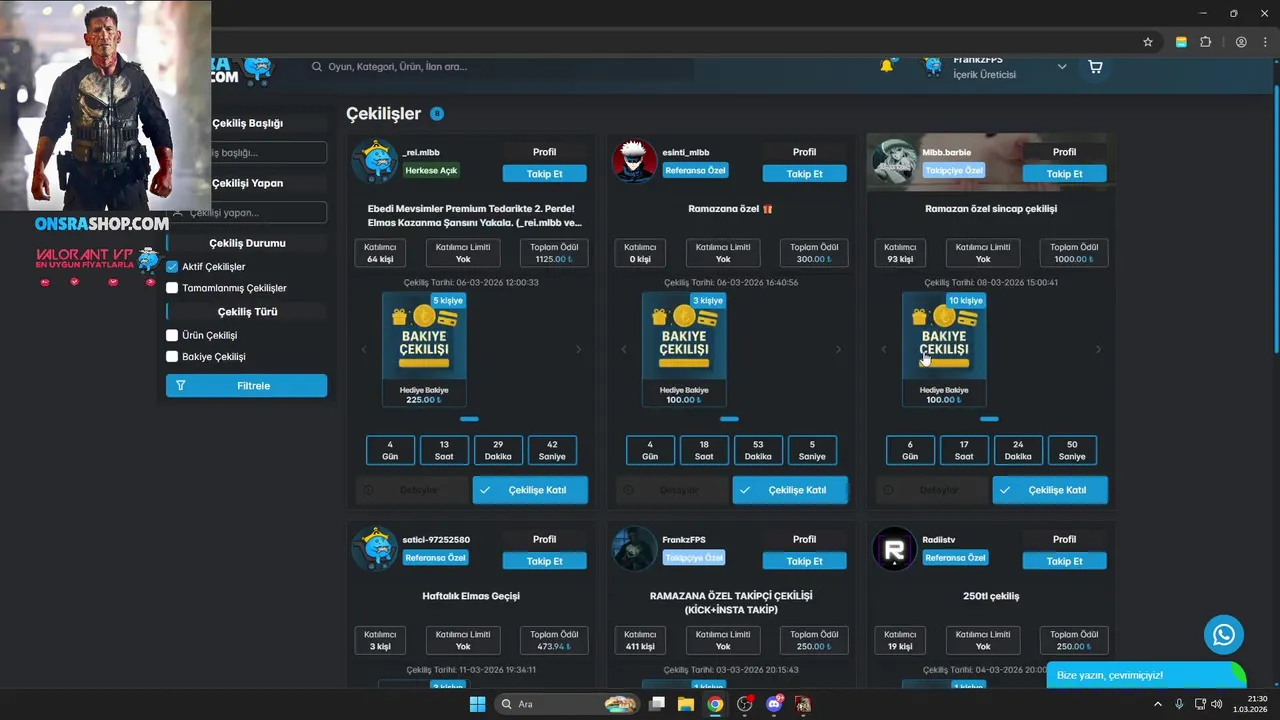Viewport: 1280px width, 720px height.
Task: Click the Windows taskbar Ara search box
Action: [x=567, y=704]
